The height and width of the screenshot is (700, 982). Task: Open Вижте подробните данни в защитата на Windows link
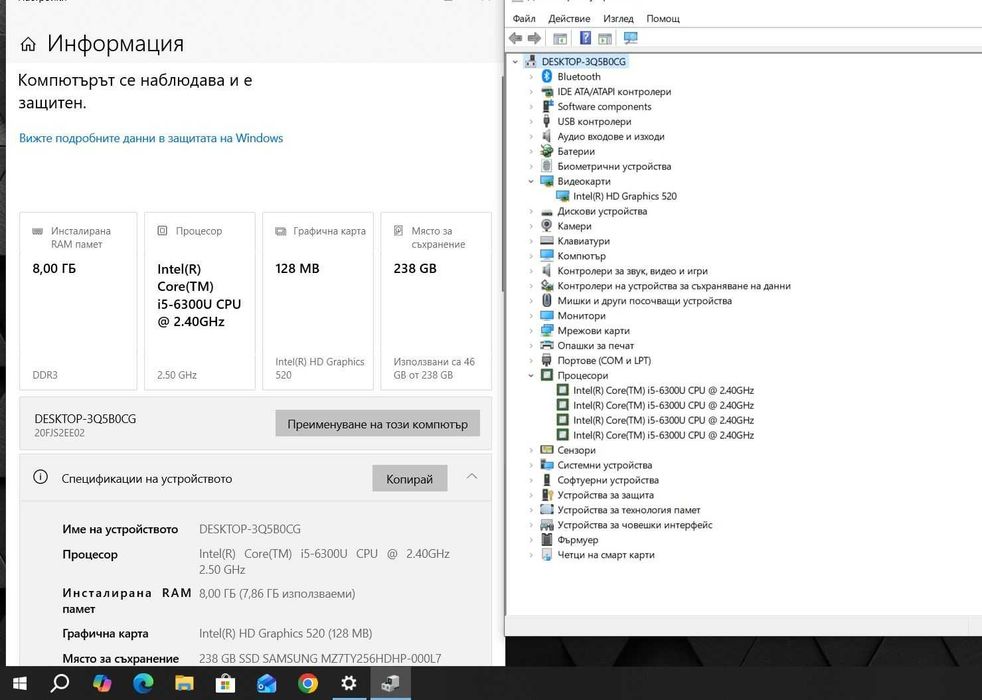pyautogui.click(x=151, y=138)
